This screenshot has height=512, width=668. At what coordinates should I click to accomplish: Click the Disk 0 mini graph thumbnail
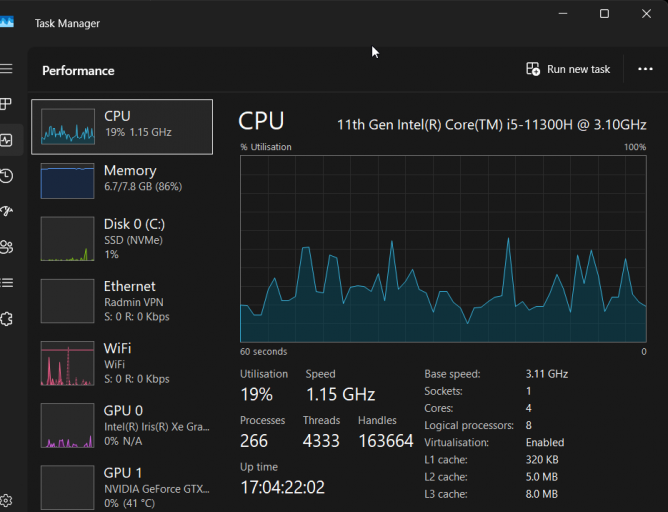point(68,239)
